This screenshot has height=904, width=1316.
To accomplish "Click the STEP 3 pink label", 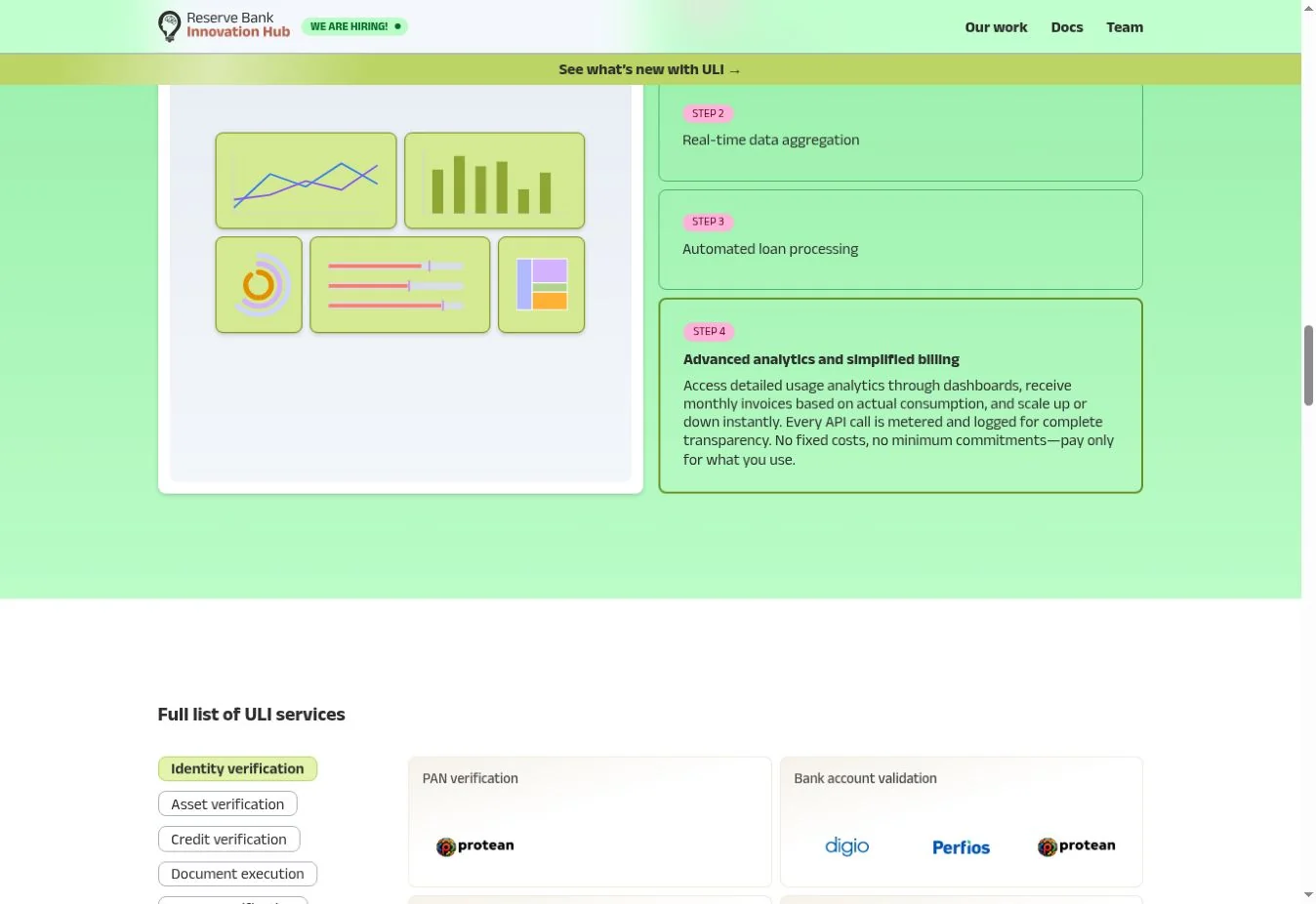I will (708, 222).
